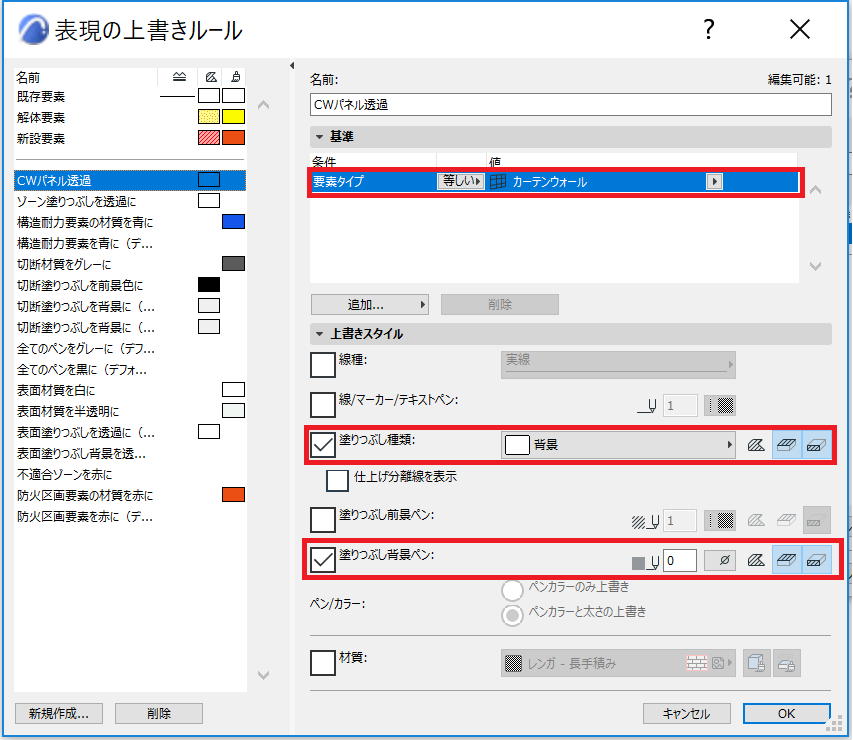Click the line type column header icon
This screenshot has height=740, width=853.
pyautogui.click(x=179, y=77)
